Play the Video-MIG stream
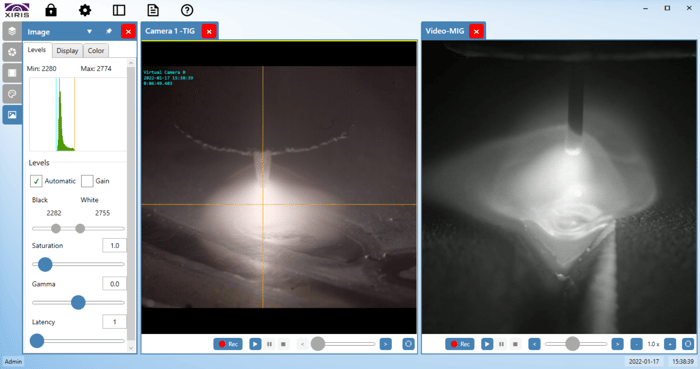700x369 pixels. pyautogui.click(x=487, y=344)
